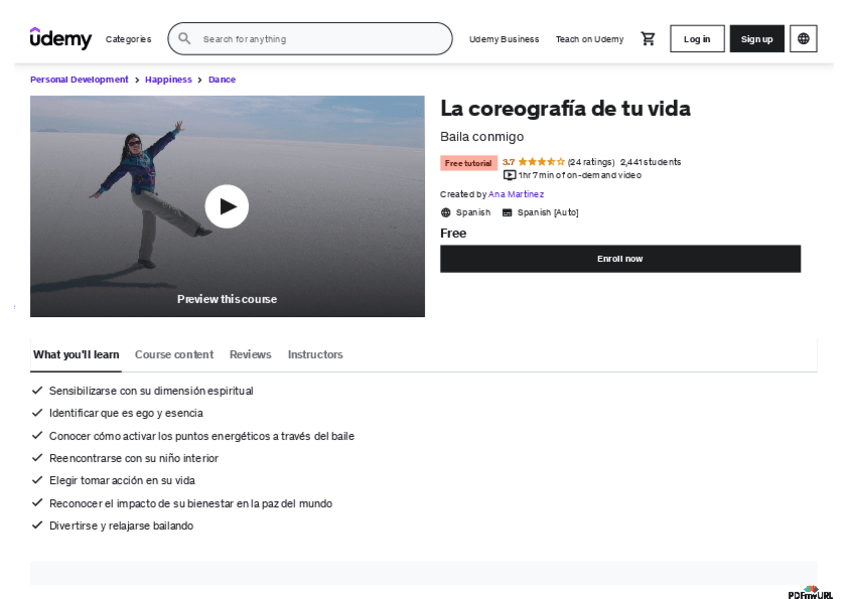Open the Reviews tab
The image size is (848, 599).
tap(249, 354)
